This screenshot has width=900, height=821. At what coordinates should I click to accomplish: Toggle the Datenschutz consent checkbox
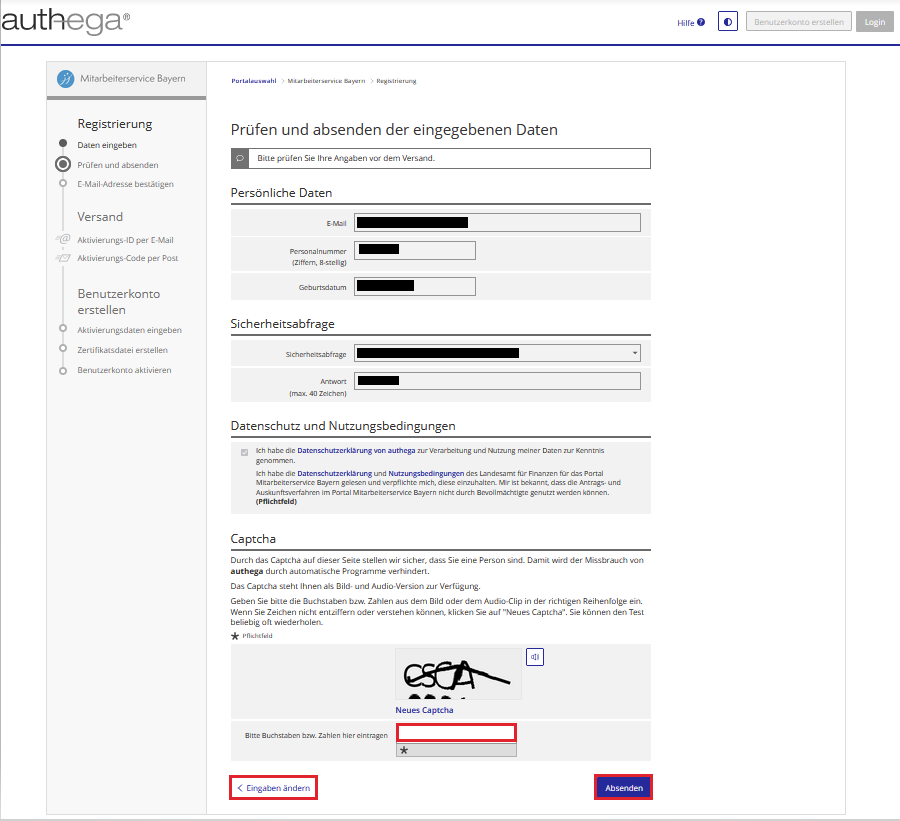pyautogui.click(x=245, y=452)
